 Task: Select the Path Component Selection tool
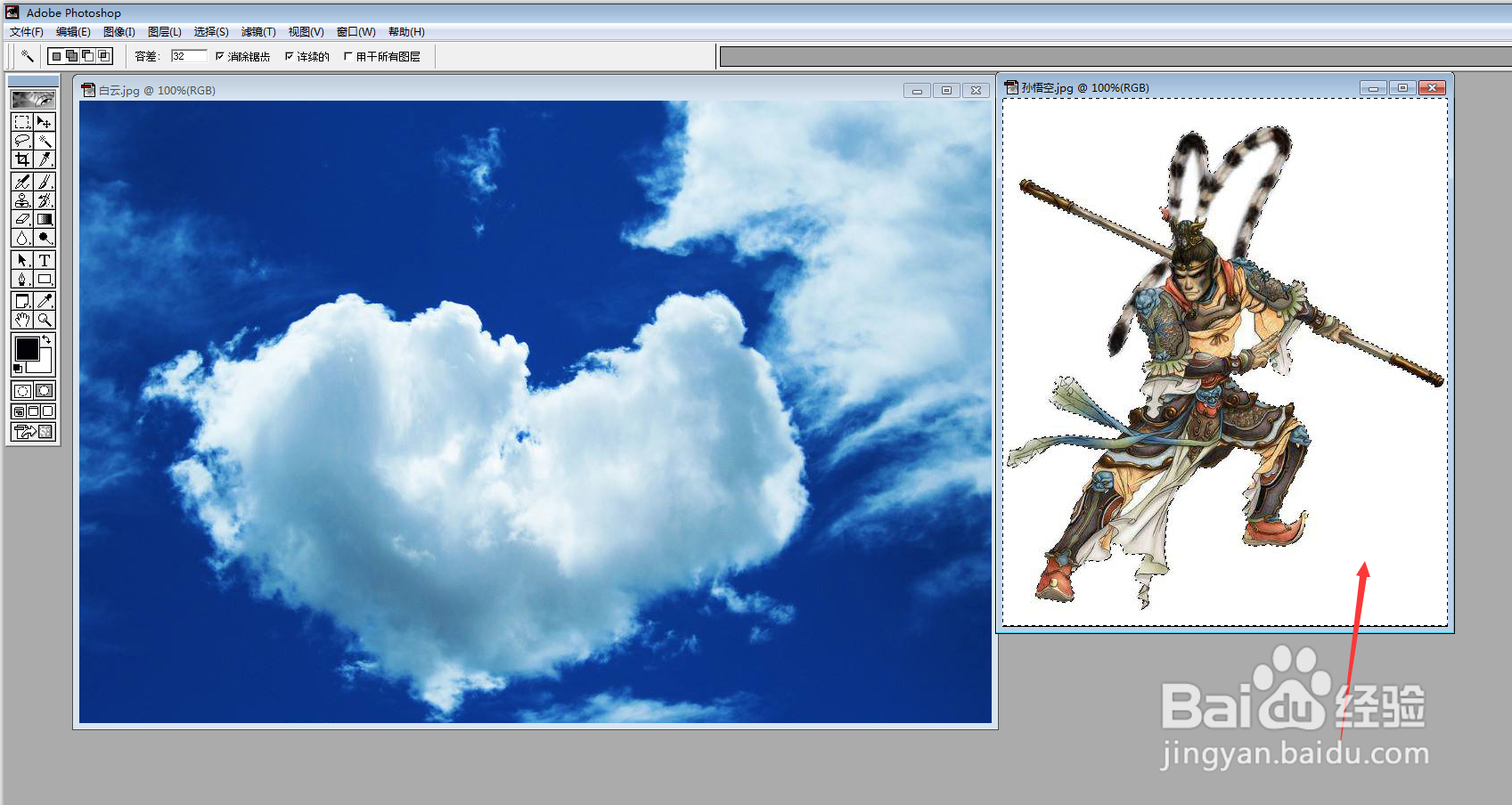(22, 260)
